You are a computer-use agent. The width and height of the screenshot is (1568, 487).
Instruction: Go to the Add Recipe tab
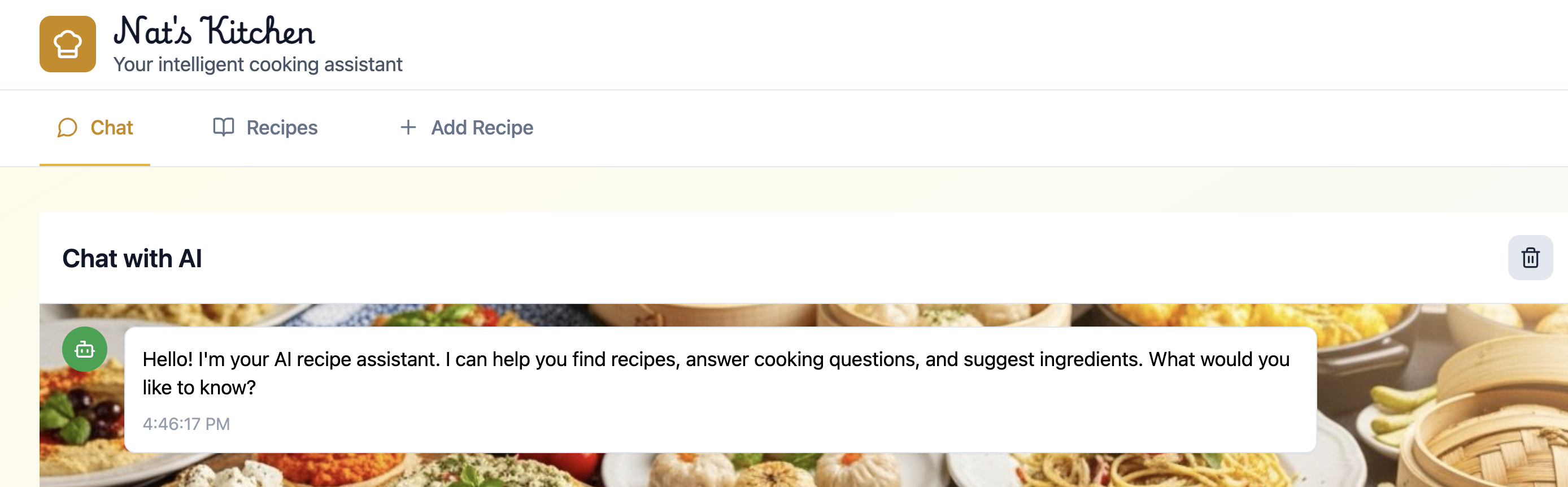pos(481,128)
